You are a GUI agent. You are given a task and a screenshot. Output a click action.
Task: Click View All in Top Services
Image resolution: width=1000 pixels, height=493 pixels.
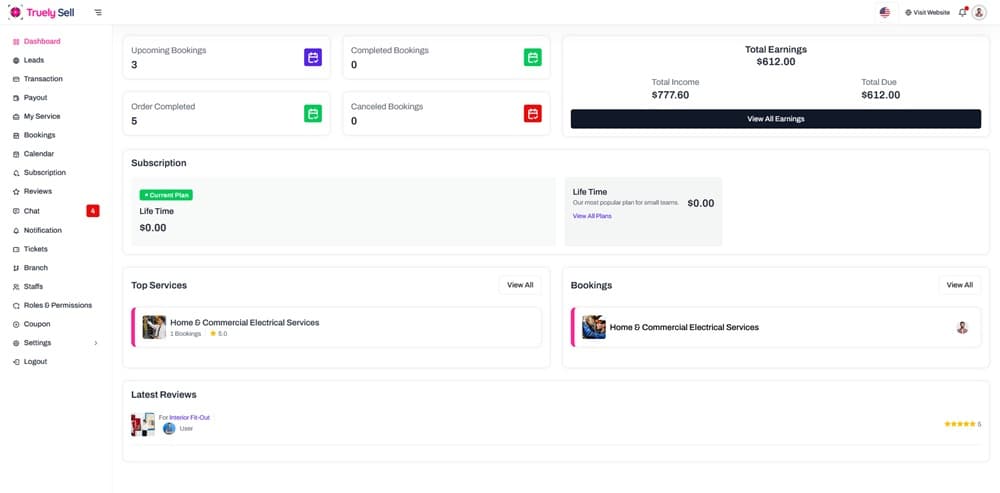(520, 285)
